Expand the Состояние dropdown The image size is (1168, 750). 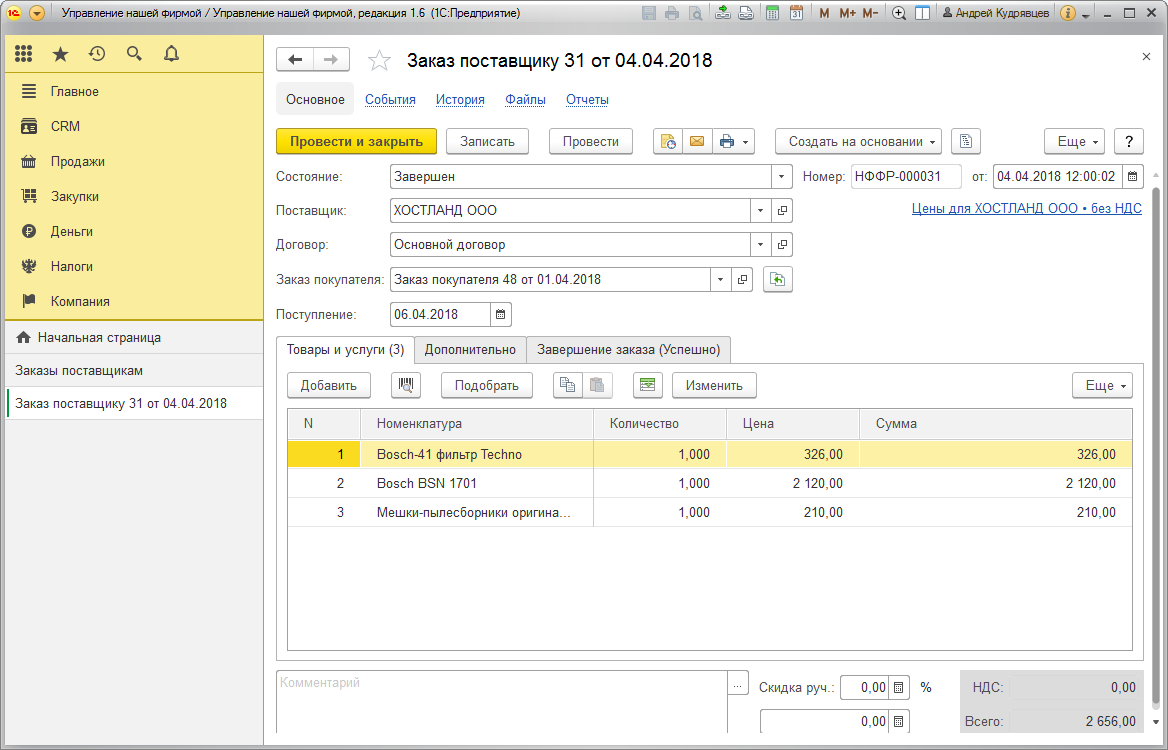(781, 177)
